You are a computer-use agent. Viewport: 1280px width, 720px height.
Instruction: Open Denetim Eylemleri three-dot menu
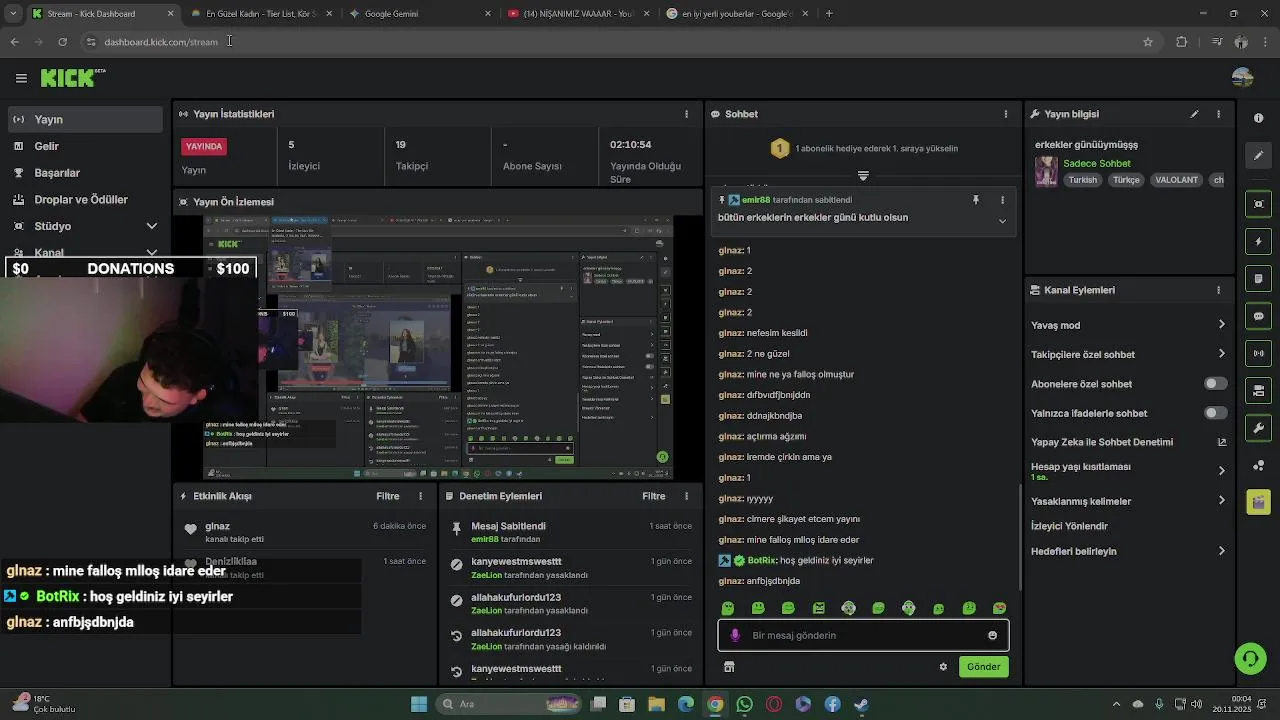pyautogui.click(x=686, y=496)
